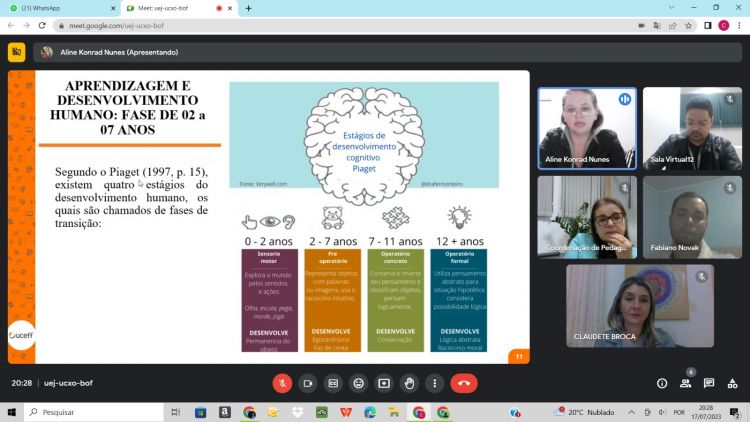The width and height of the screenshot is (750, 422).
Task: Open the activities panel icon
Action: pos(733,383)
